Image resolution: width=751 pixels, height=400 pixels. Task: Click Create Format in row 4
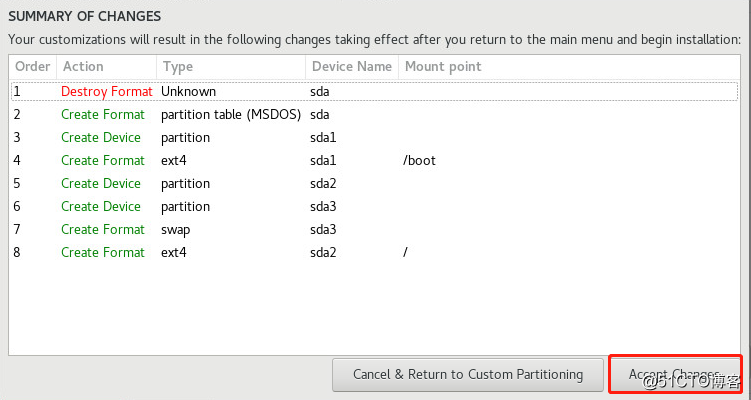coord(102,160)
